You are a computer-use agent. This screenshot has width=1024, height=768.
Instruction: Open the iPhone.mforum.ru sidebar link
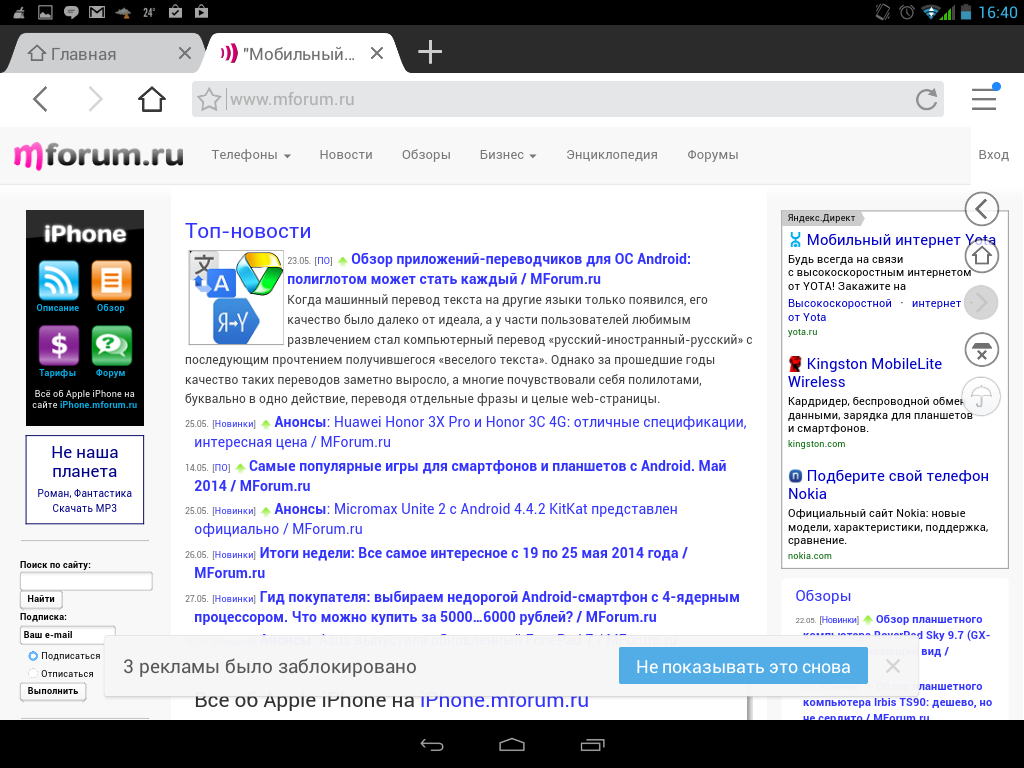point(99,405)
